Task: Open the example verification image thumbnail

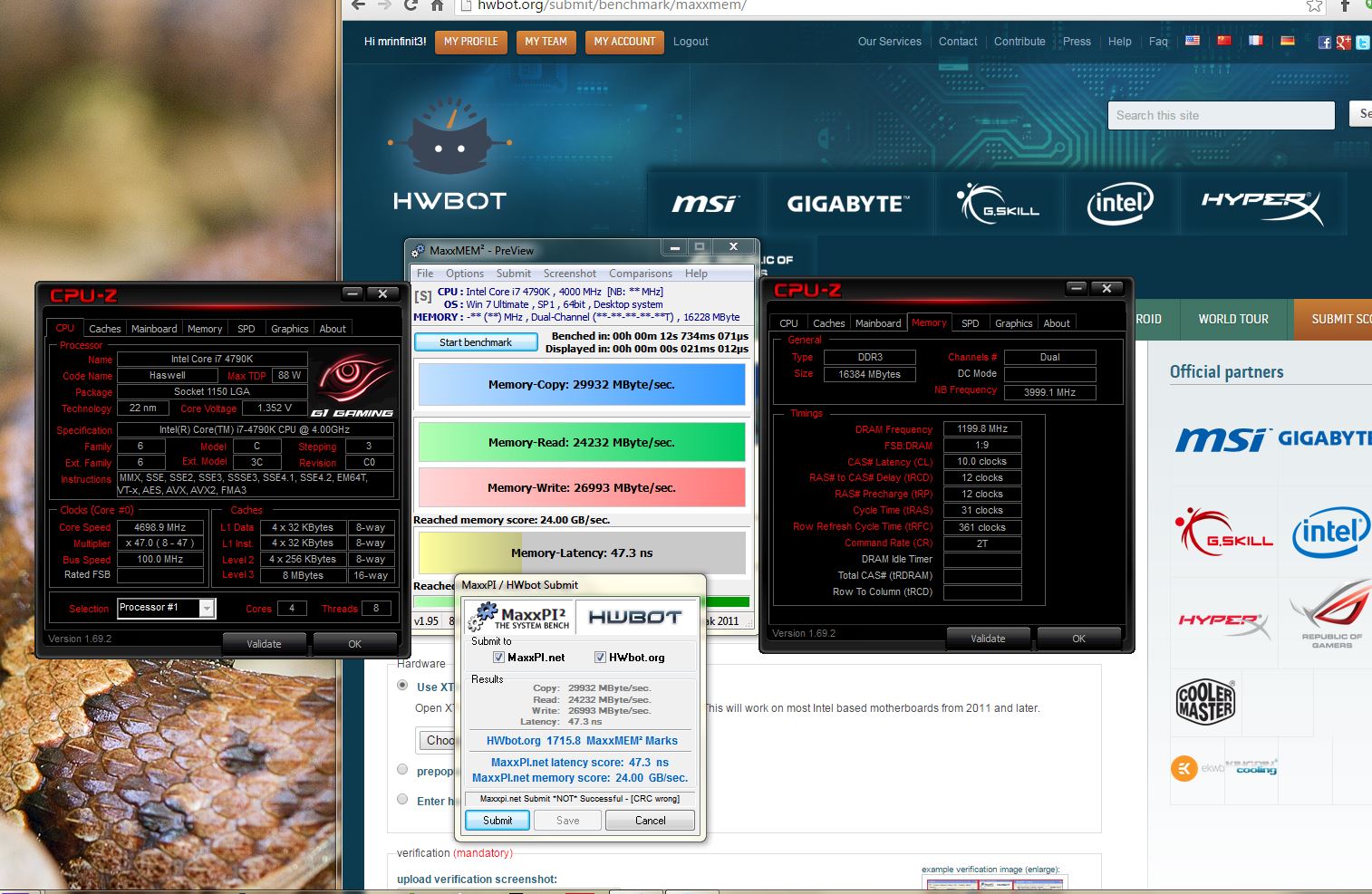Action: [x=994, y=882]
